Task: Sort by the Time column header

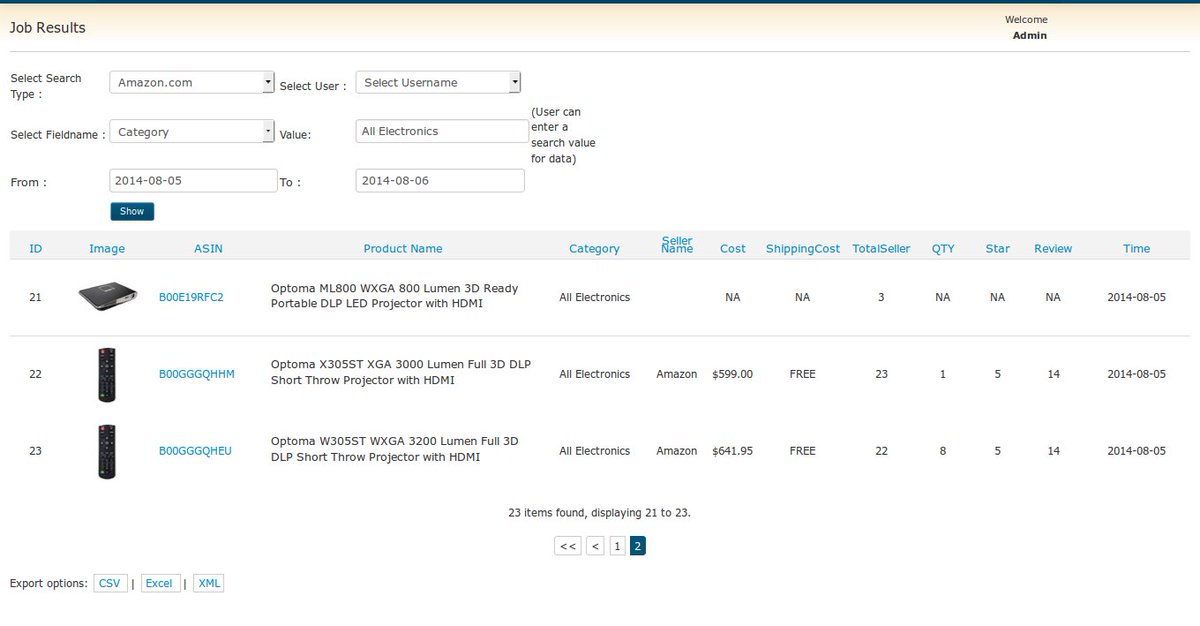Action: coord(1136,248)
